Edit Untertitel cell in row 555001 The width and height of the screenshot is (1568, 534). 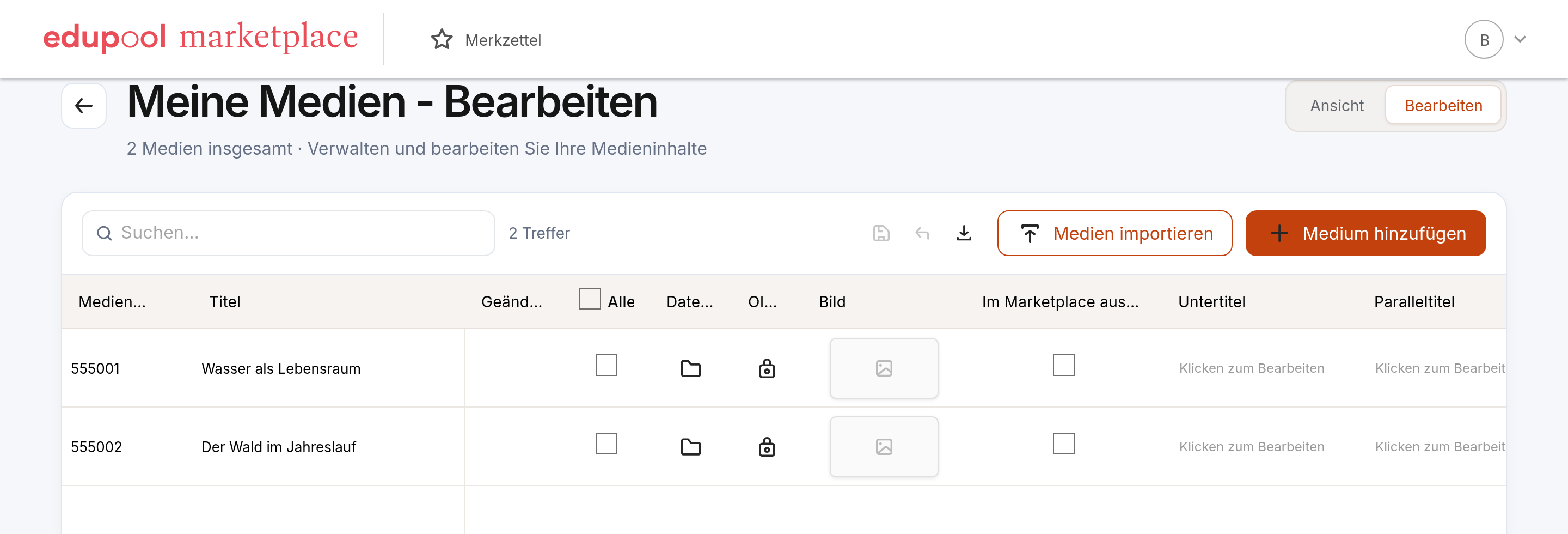tap(1252, 368)
